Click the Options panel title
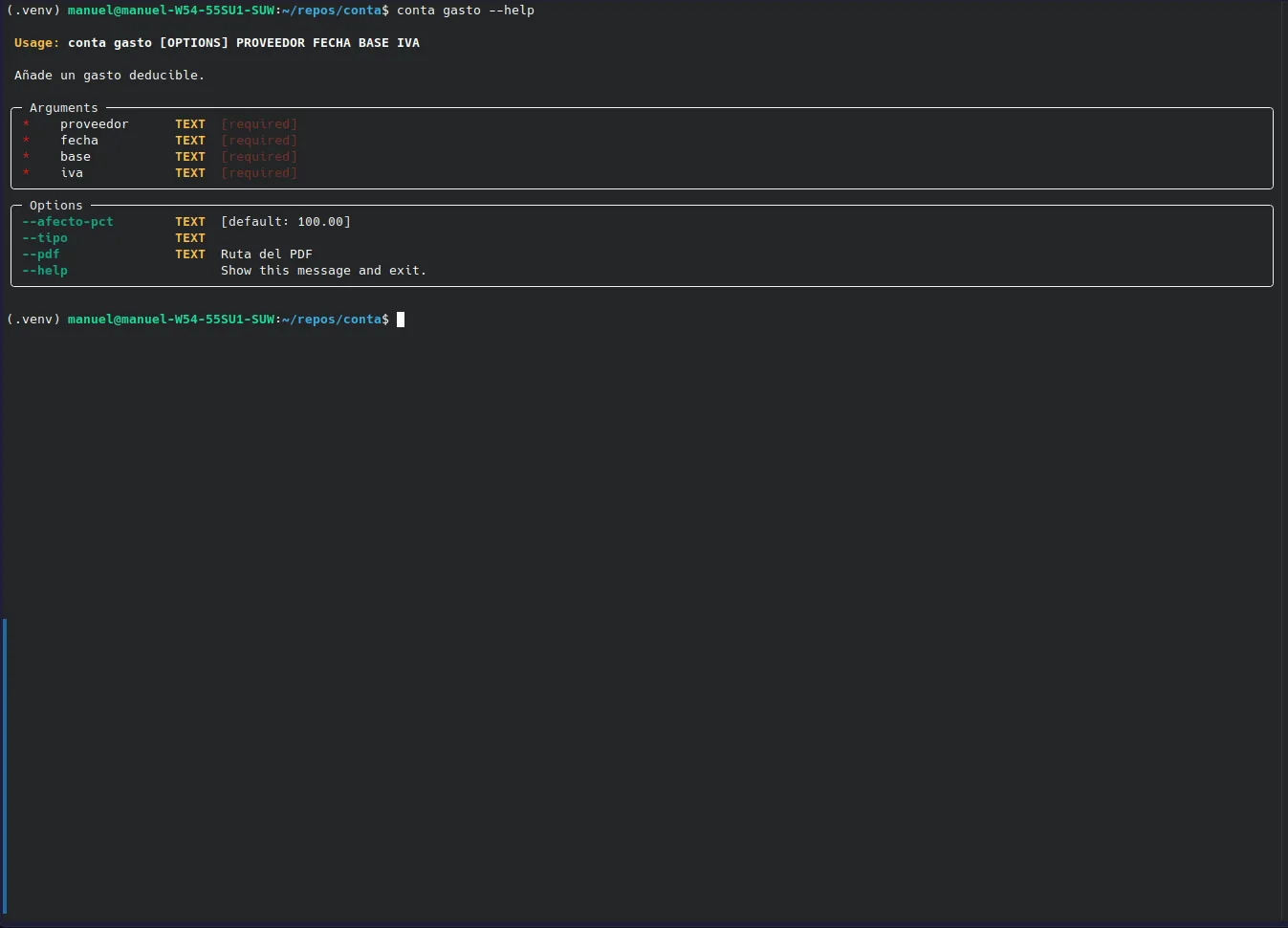This screenshot has height=928, width=1288. (x=55, y=205)
